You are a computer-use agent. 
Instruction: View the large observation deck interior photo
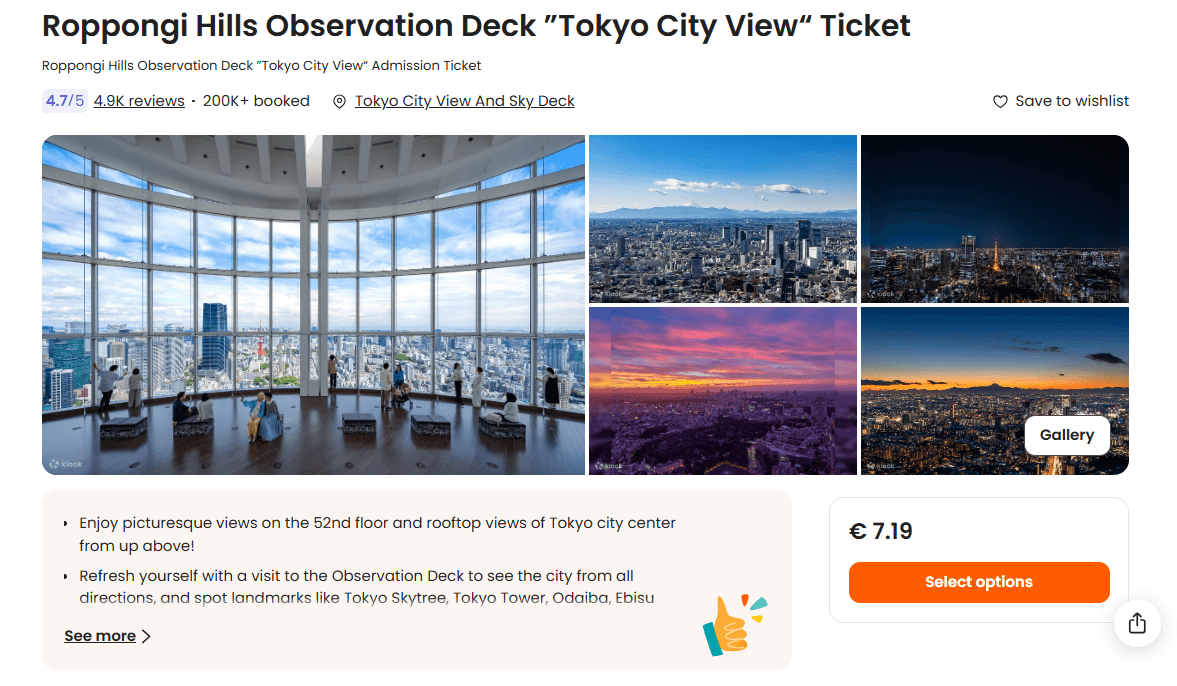pyautogui.click(x=313, y=304)
